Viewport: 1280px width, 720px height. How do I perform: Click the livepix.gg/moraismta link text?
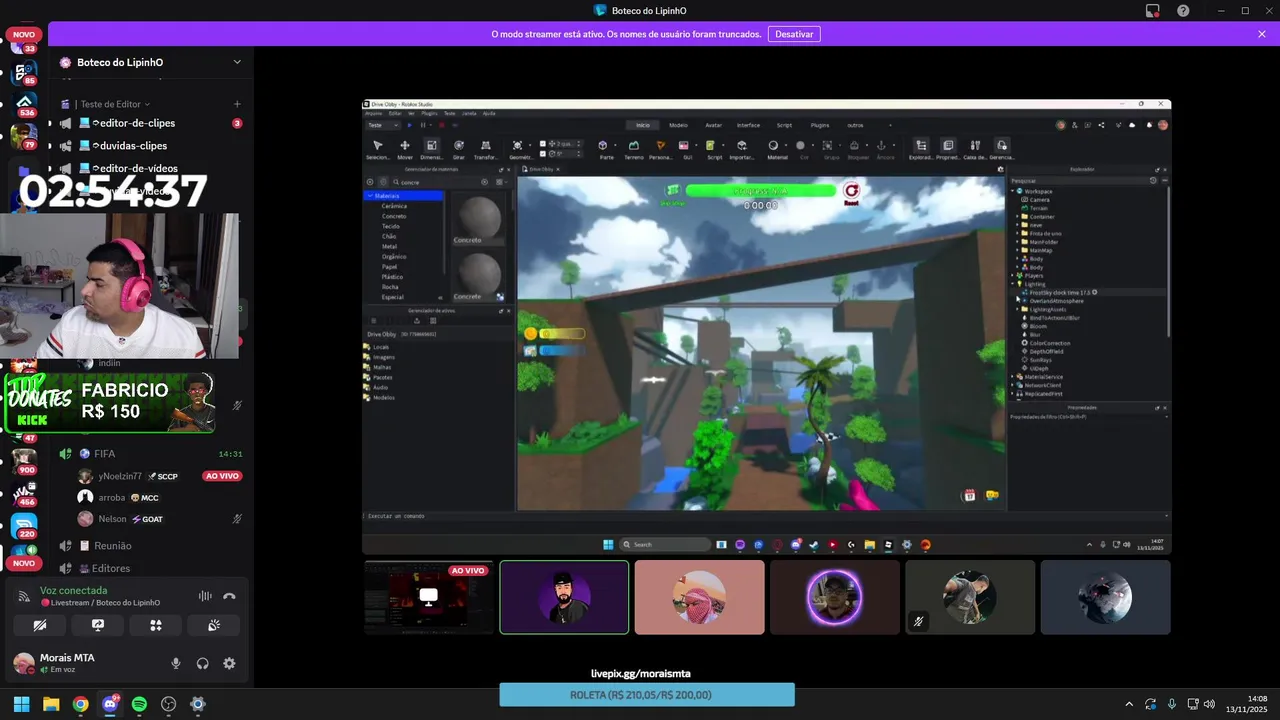click(x=641, y=674)
